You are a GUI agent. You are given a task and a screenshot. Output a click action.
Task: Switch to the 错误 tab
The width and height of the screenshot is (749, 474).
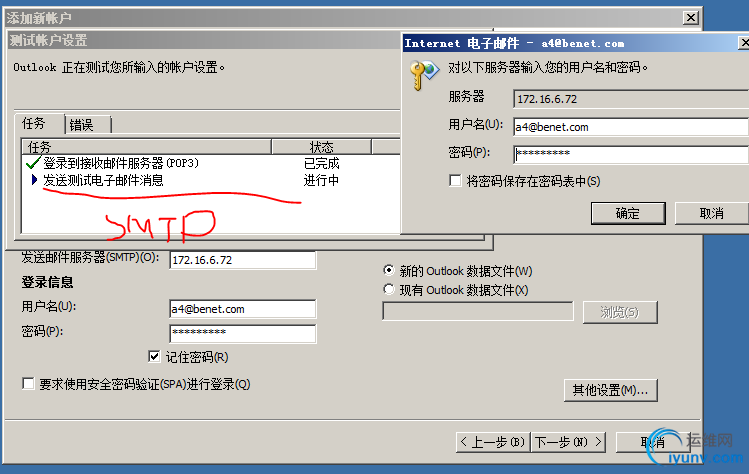(87, 125)
